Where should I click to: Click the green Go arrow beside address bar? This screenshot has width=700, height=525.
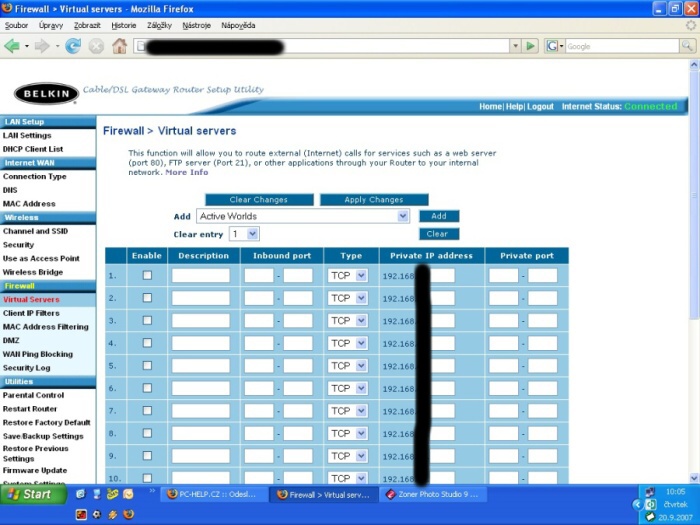(x=530, y=46)
